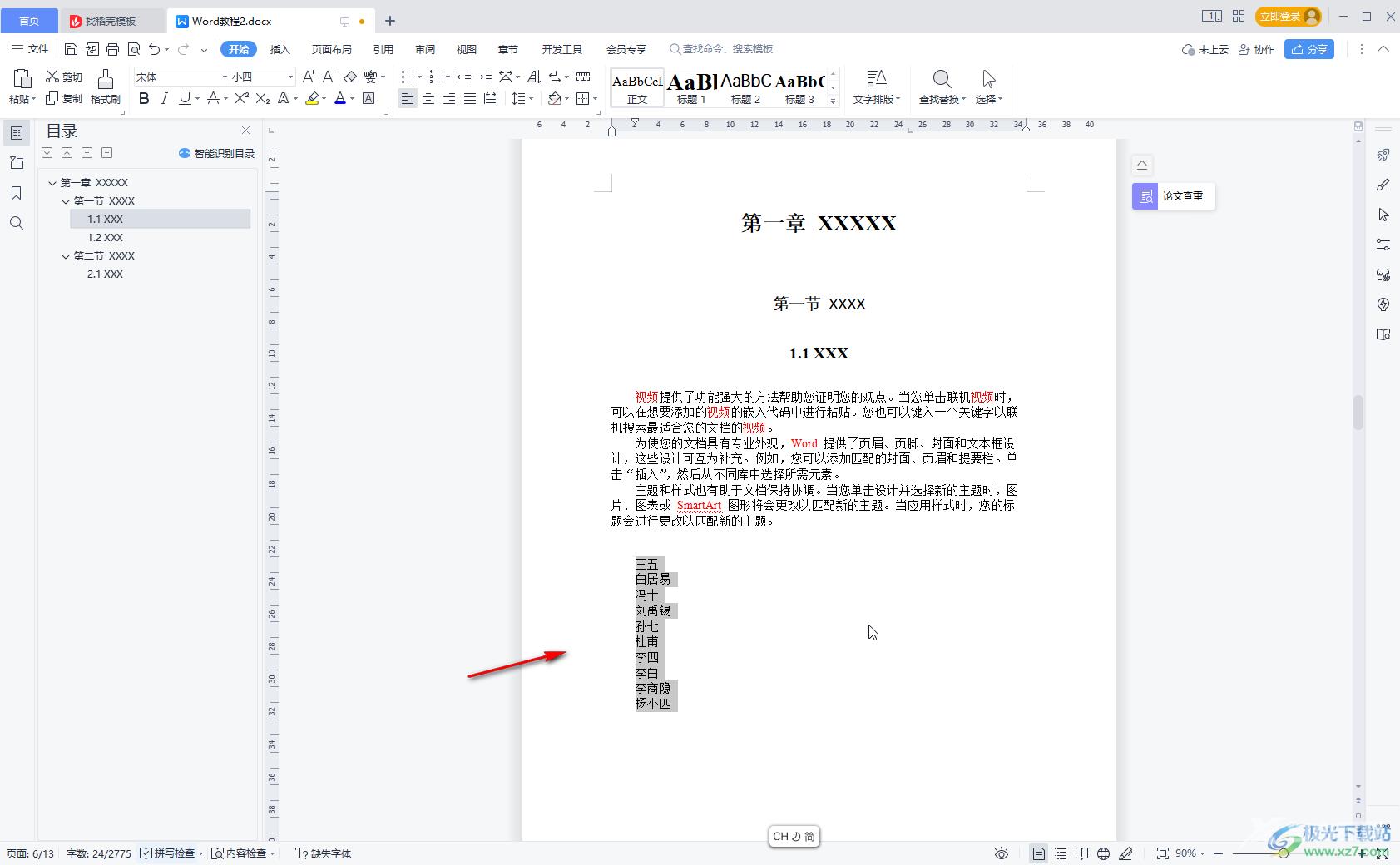The image size is (1400, 865).
Task: Click the Paste clipboard icon
Action: coord(22,78)
